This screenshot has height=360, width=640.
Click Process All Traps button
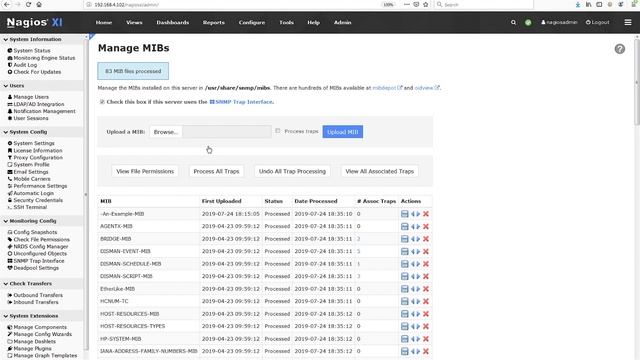(x=216, y=171)
